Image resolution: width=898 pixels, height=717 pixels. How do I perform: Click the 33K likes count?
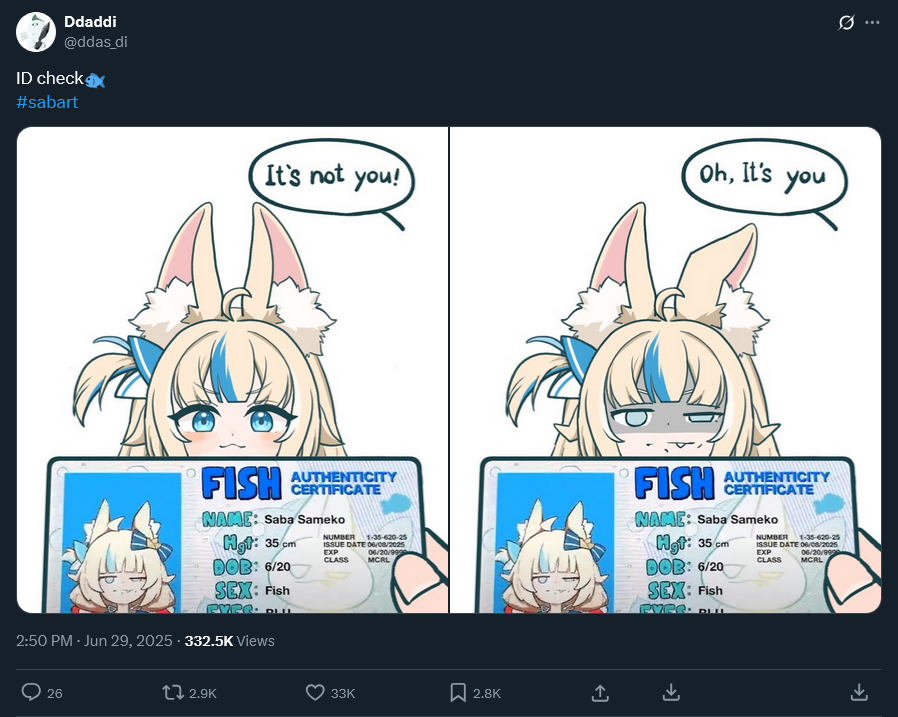(343, 694)
